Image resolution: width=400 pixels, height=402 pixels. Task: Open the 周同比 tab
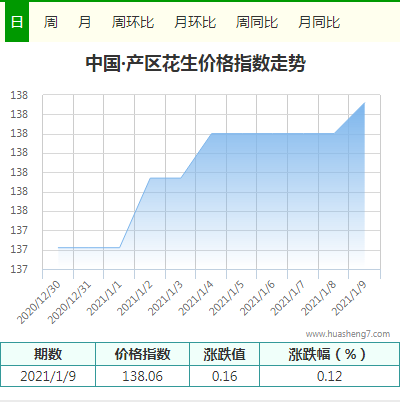tap(257, 22)
